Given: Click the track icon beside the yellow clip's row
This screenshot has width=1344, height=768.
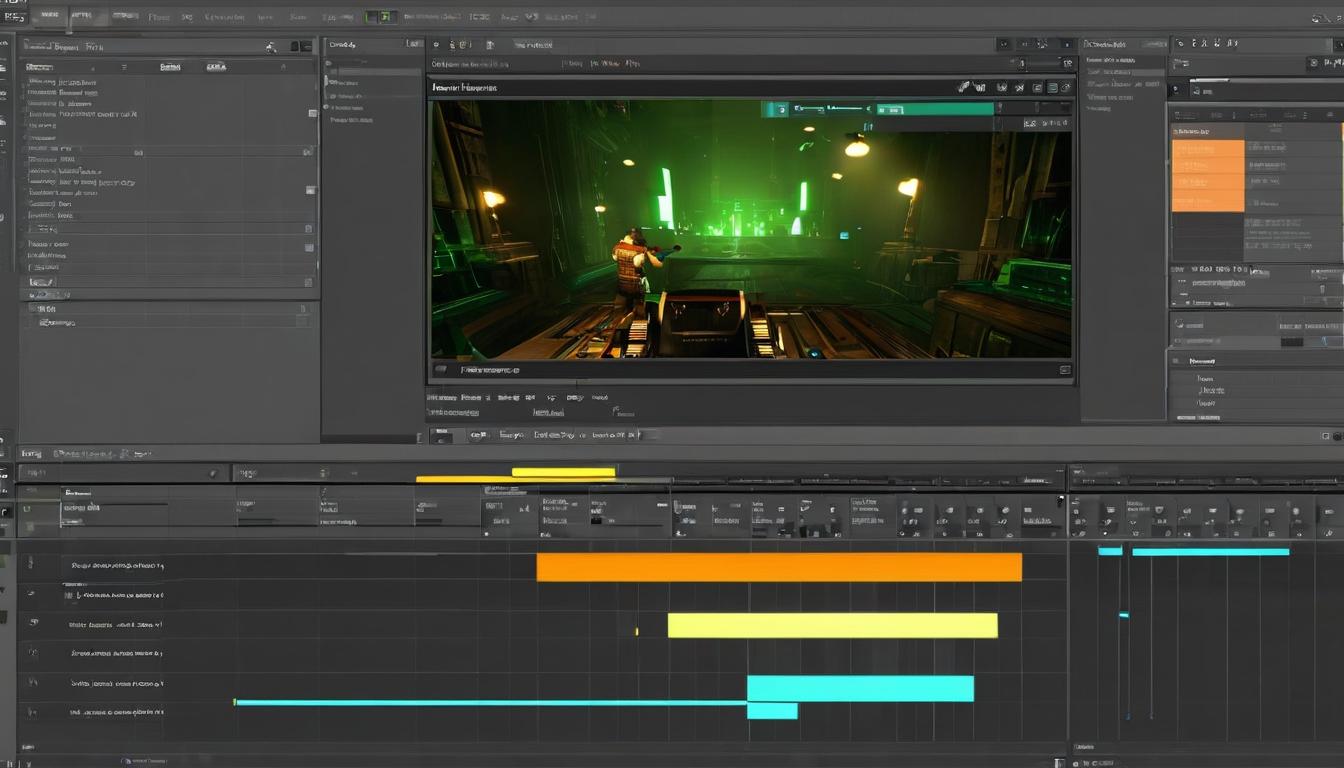Looking at the screenshot, I should pos(33,623).
